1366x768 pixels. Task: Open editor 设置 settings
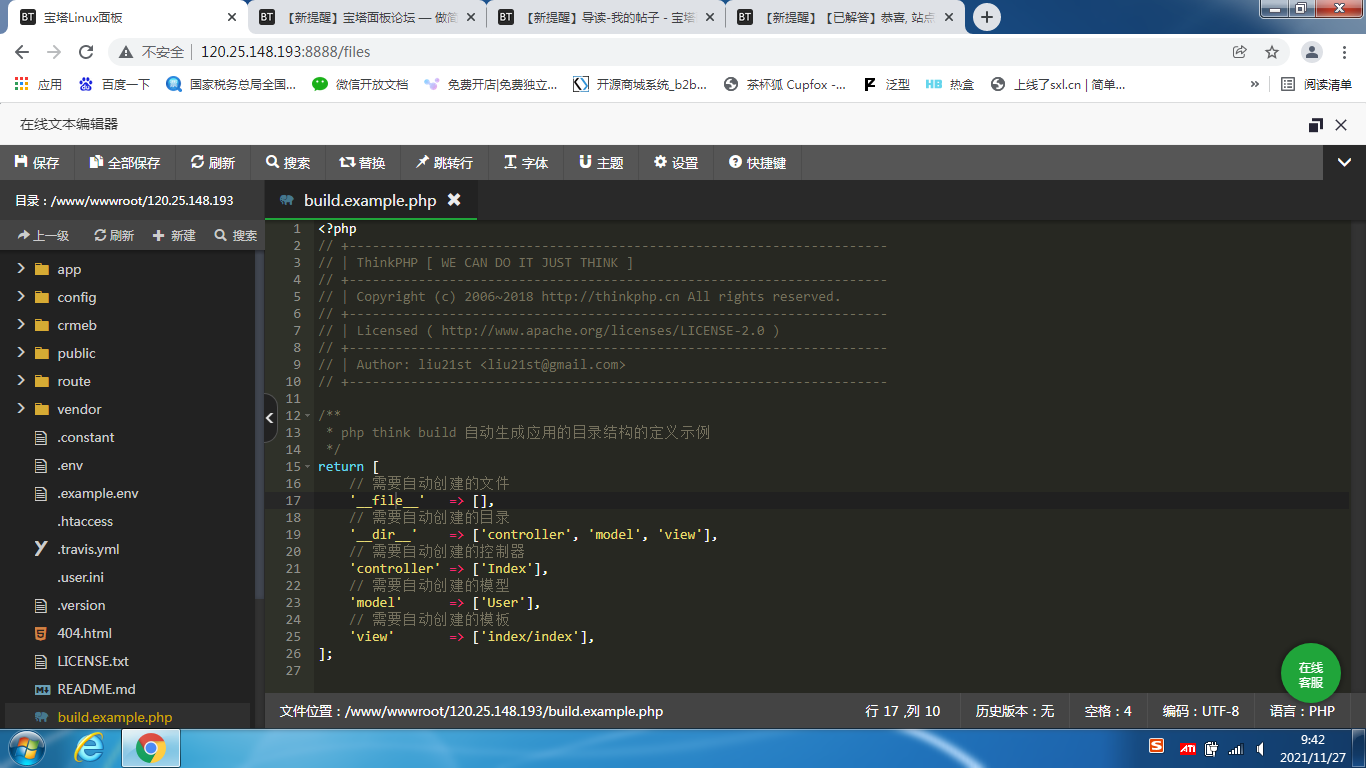point(676,162)
